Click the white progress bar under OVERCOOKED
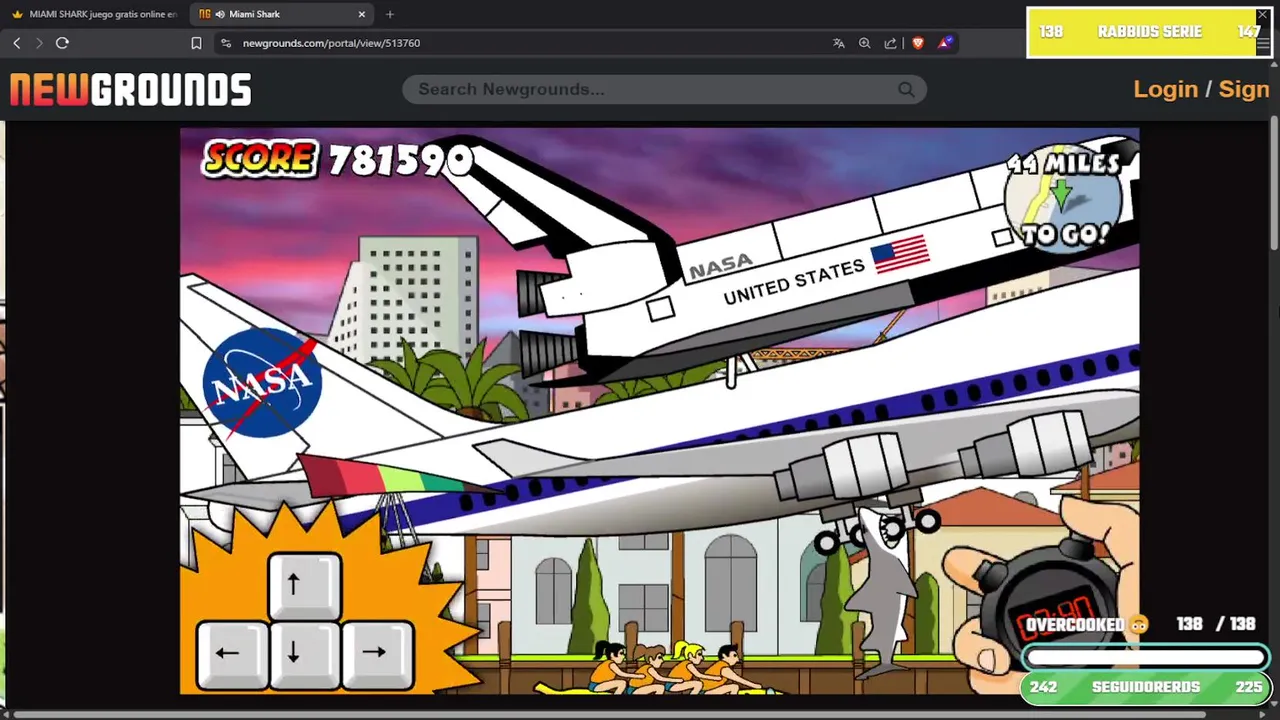The height and width of the screenshot is (720, 1280). [1146, 658]
